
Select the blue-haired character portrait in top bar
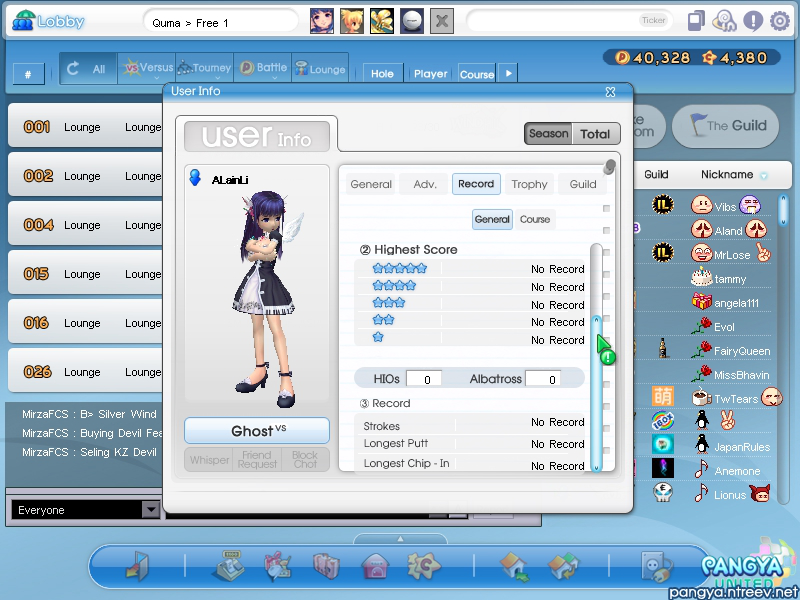click(x=322, y=21)
